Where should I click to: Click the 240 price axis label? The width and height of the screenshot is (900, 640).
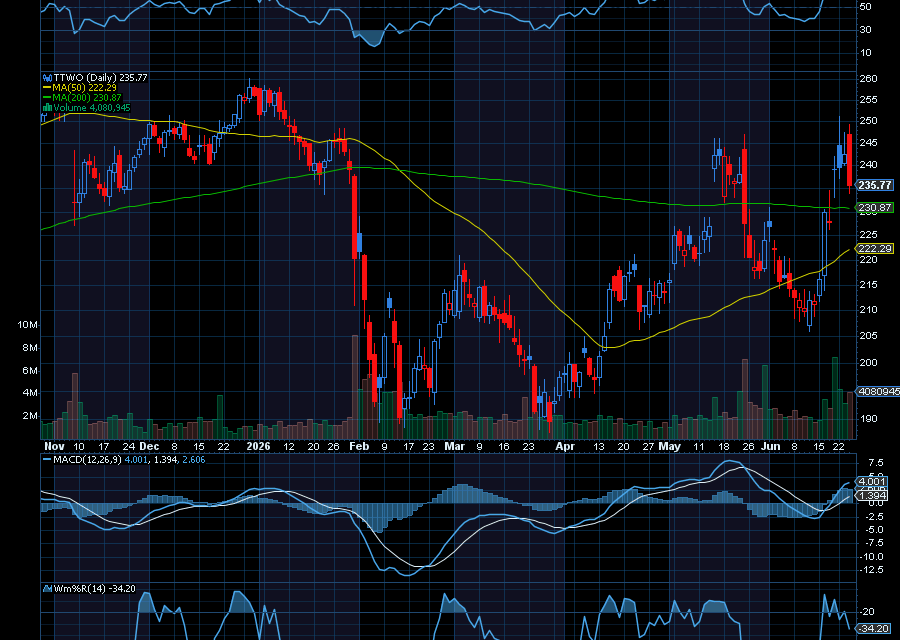coord(869,165)
